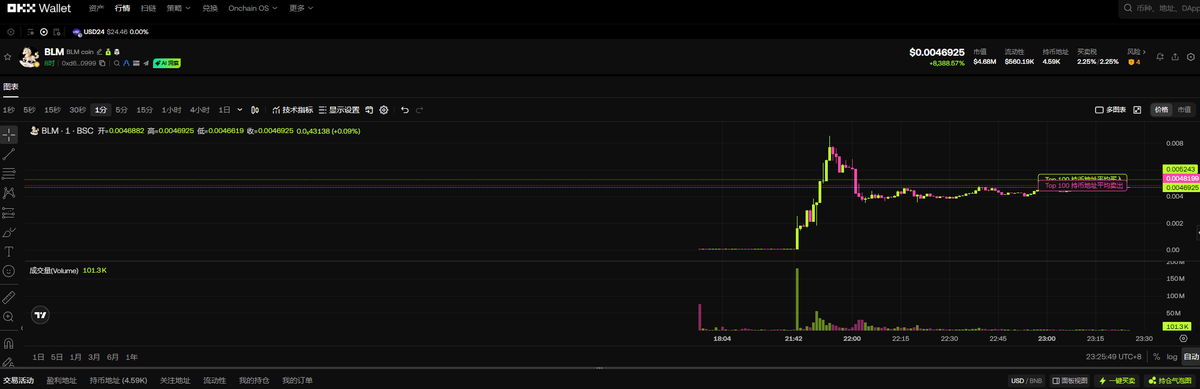Viewport: 1200px width, 389px height.
Task: Select the pattern drawing tool
Action: 9,192
